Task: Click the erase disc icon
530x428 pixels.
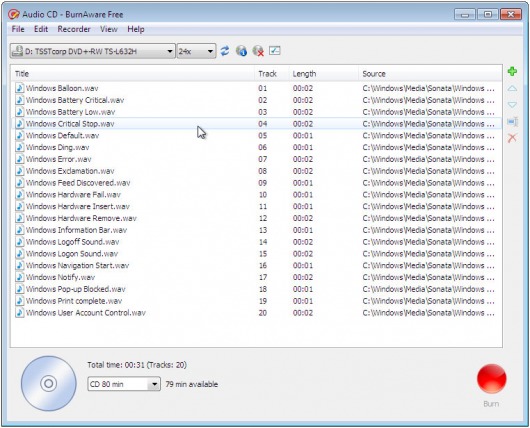Action: coord(258,51)
